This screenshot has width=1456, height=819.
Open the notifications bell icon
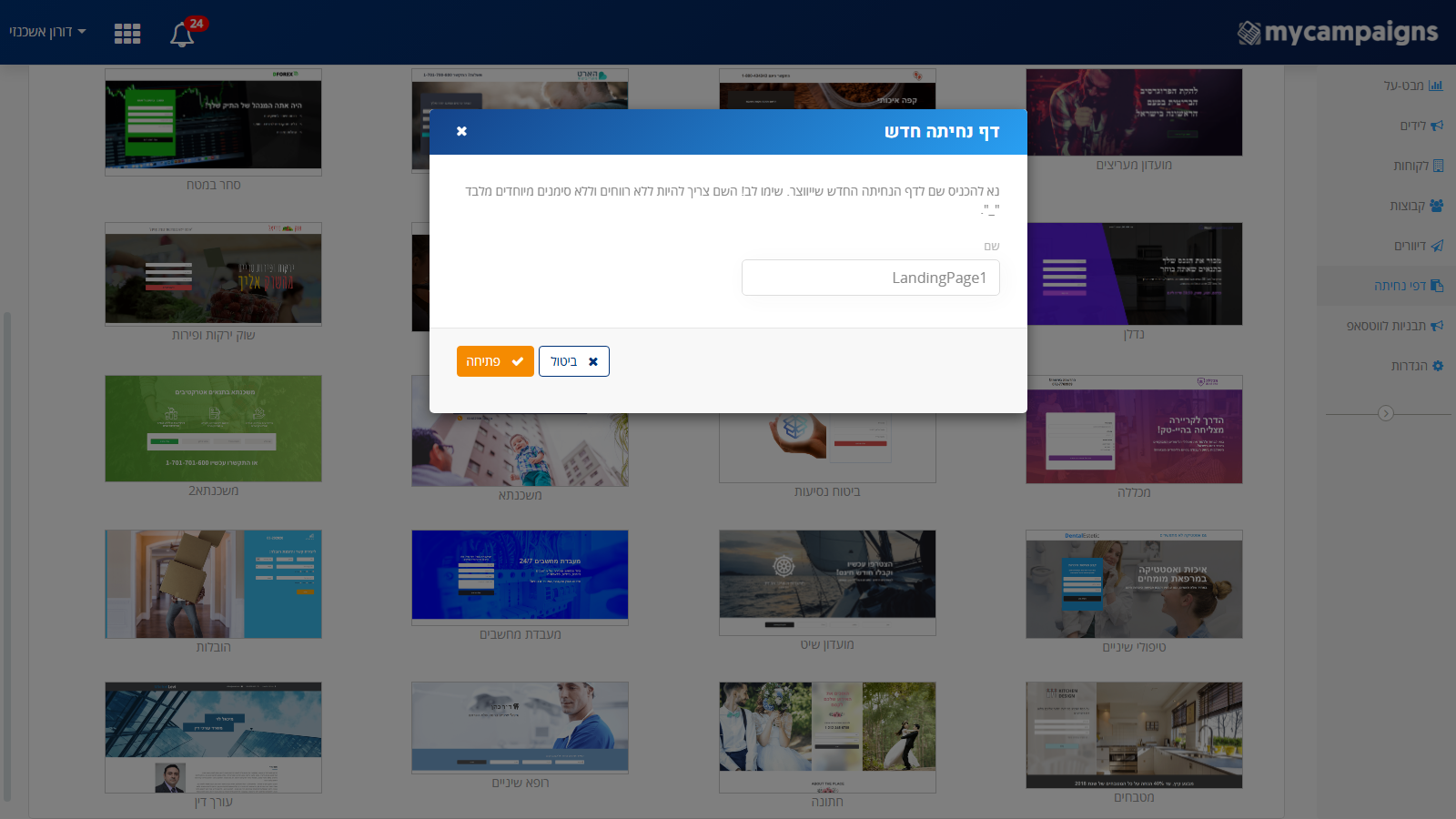(182, 35)
